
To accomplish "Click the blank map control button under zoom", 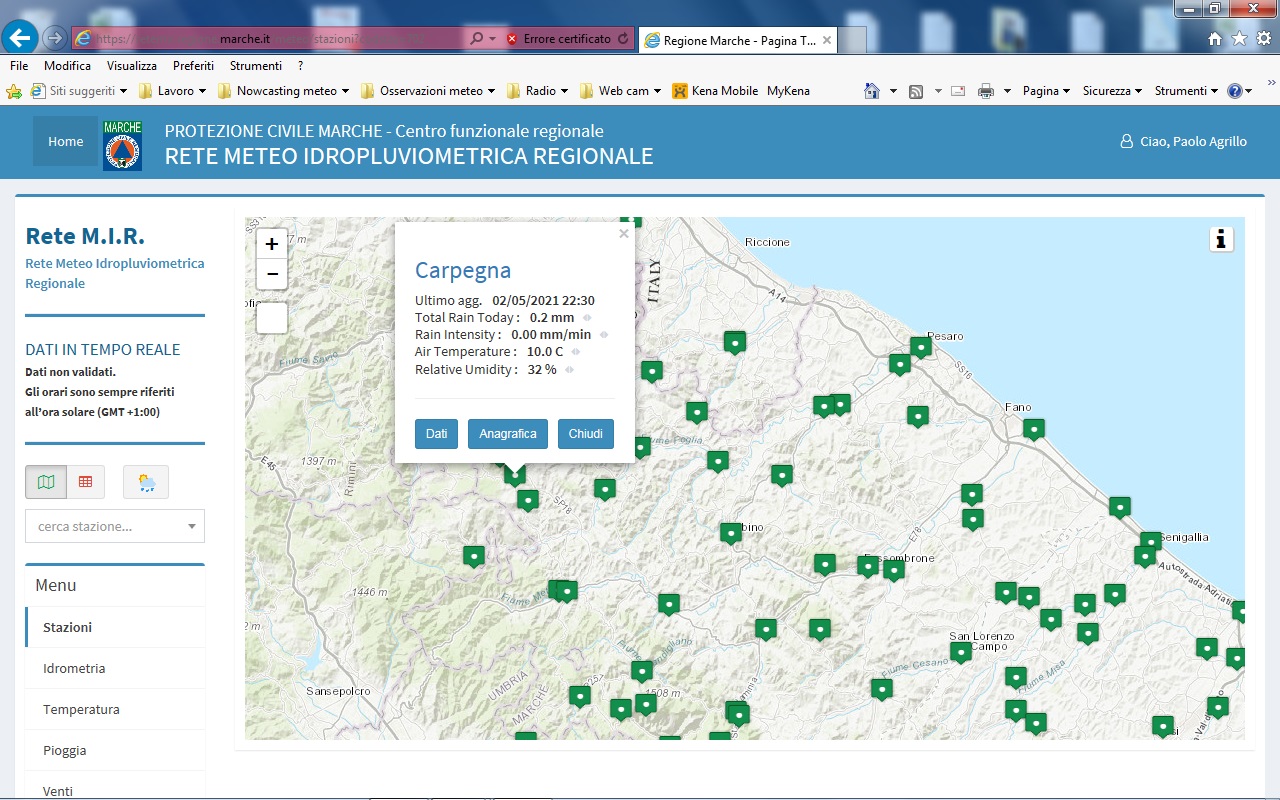I will click(272, 318).
